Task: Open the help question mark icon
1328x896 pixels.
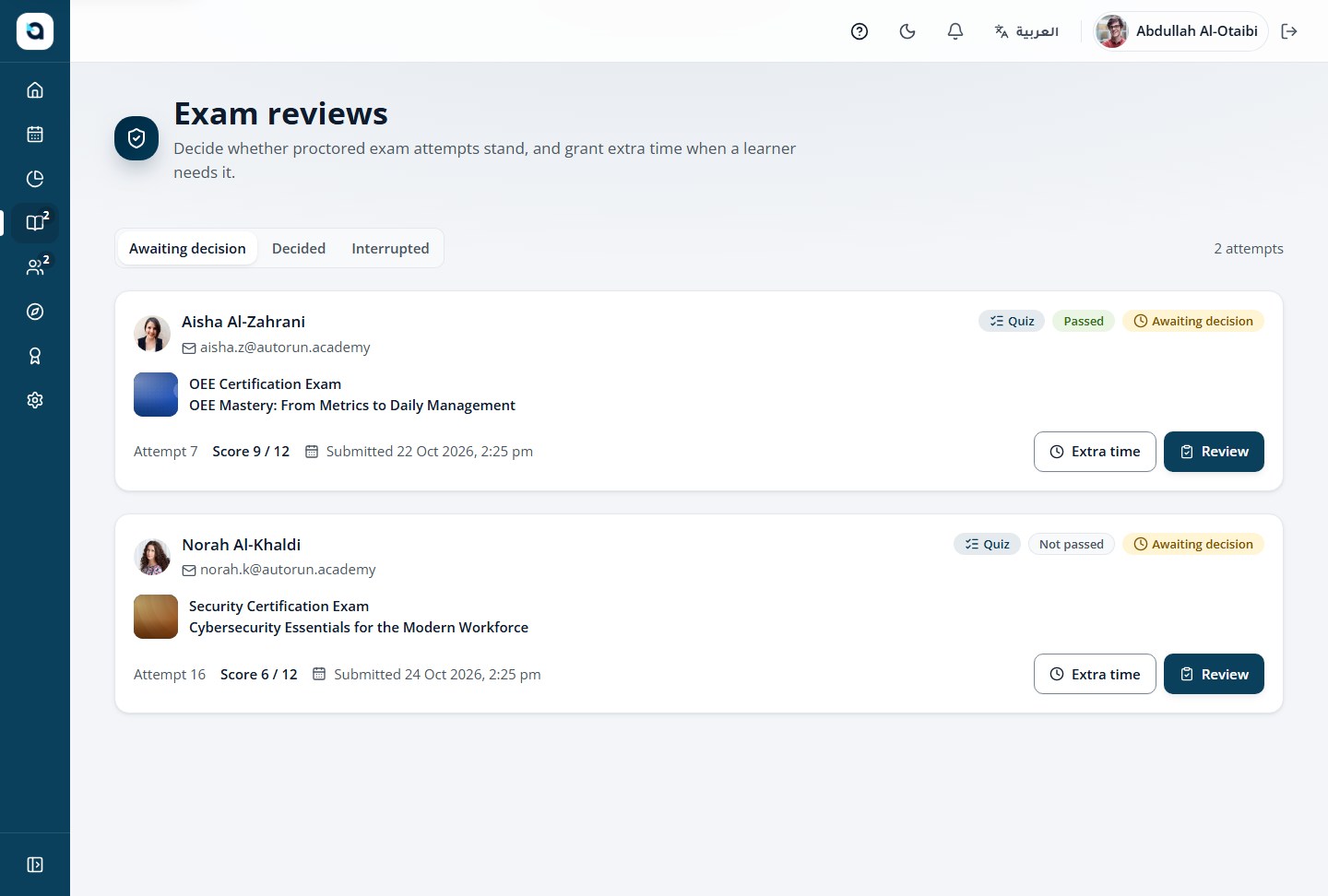Action: pyautogui.click(x=860, y=31)
